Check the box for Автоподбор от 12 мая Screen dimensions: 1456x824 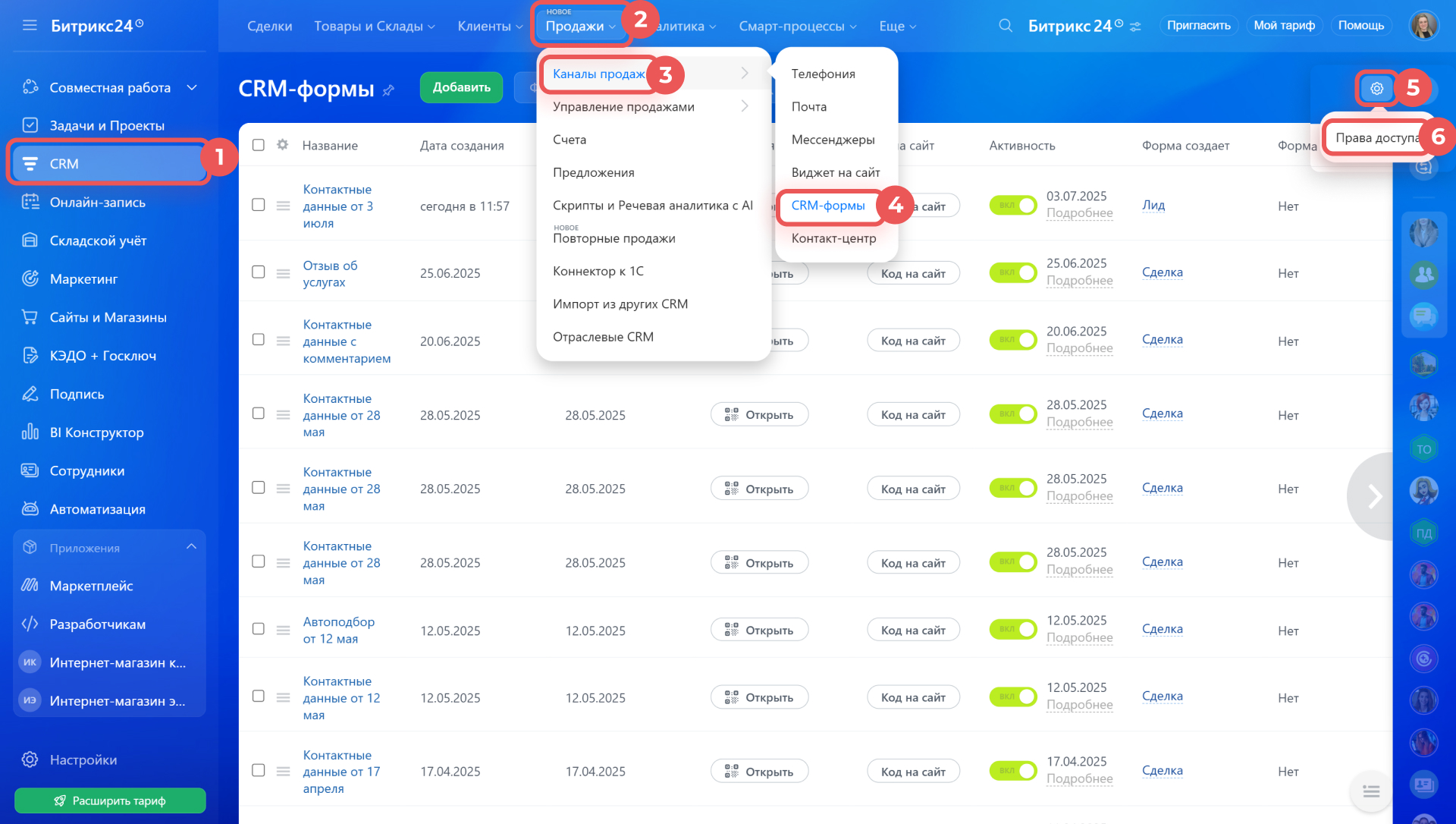pyautogui.click(x=259, y=629)
